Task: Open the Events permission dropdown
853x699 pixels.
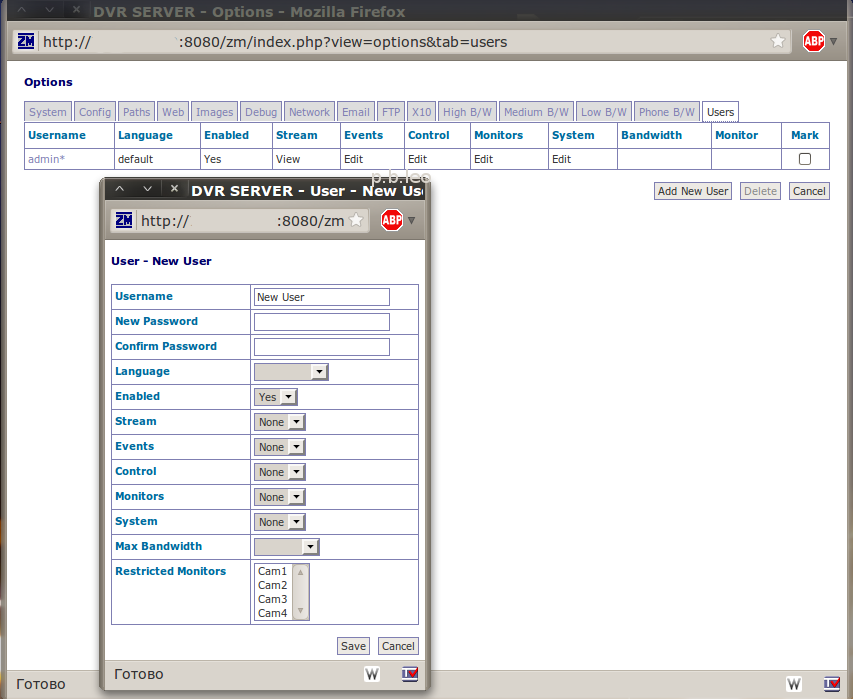Action: tap(280, 447)
